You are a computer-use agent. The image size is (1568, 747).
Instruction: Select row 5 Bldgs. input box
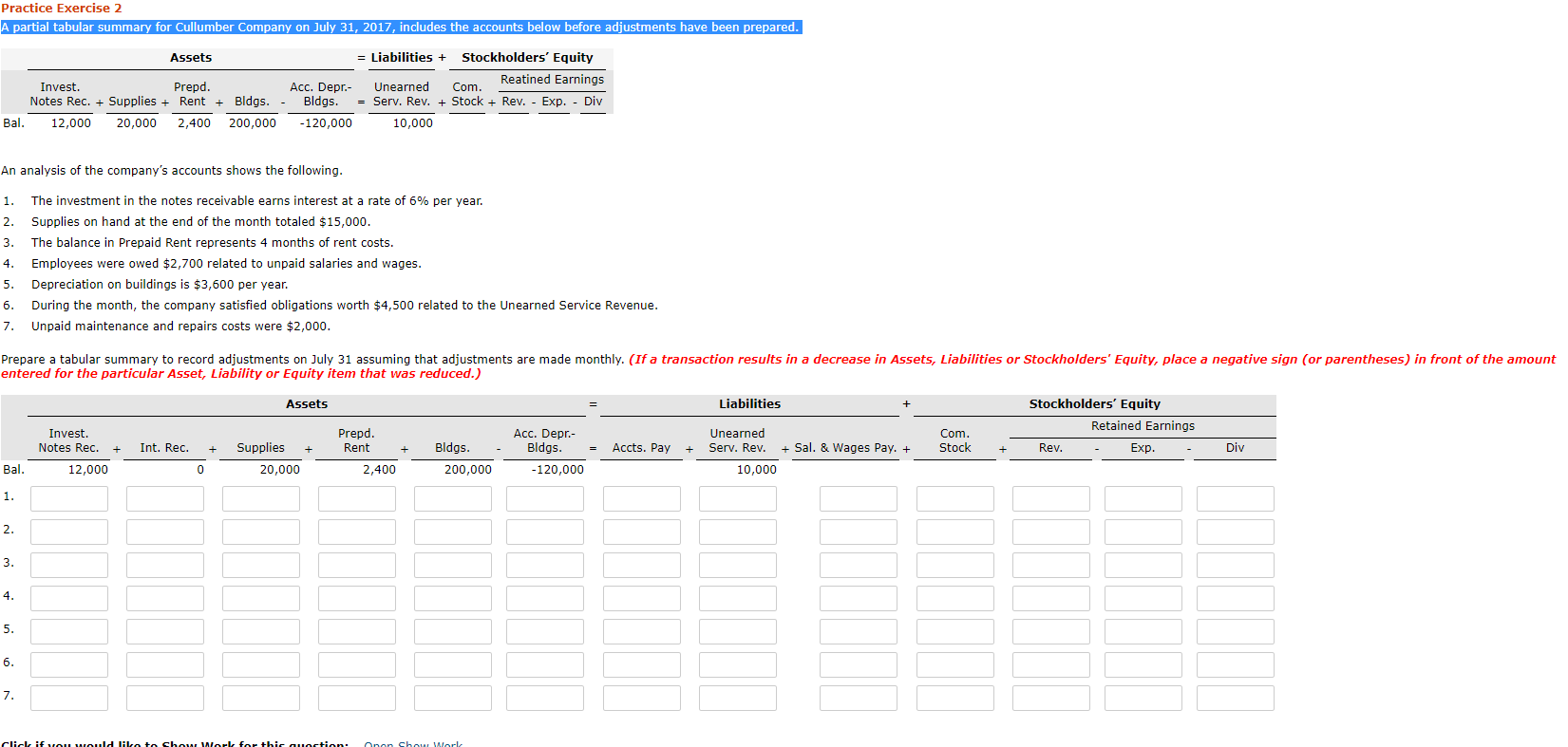click(453, 632)
